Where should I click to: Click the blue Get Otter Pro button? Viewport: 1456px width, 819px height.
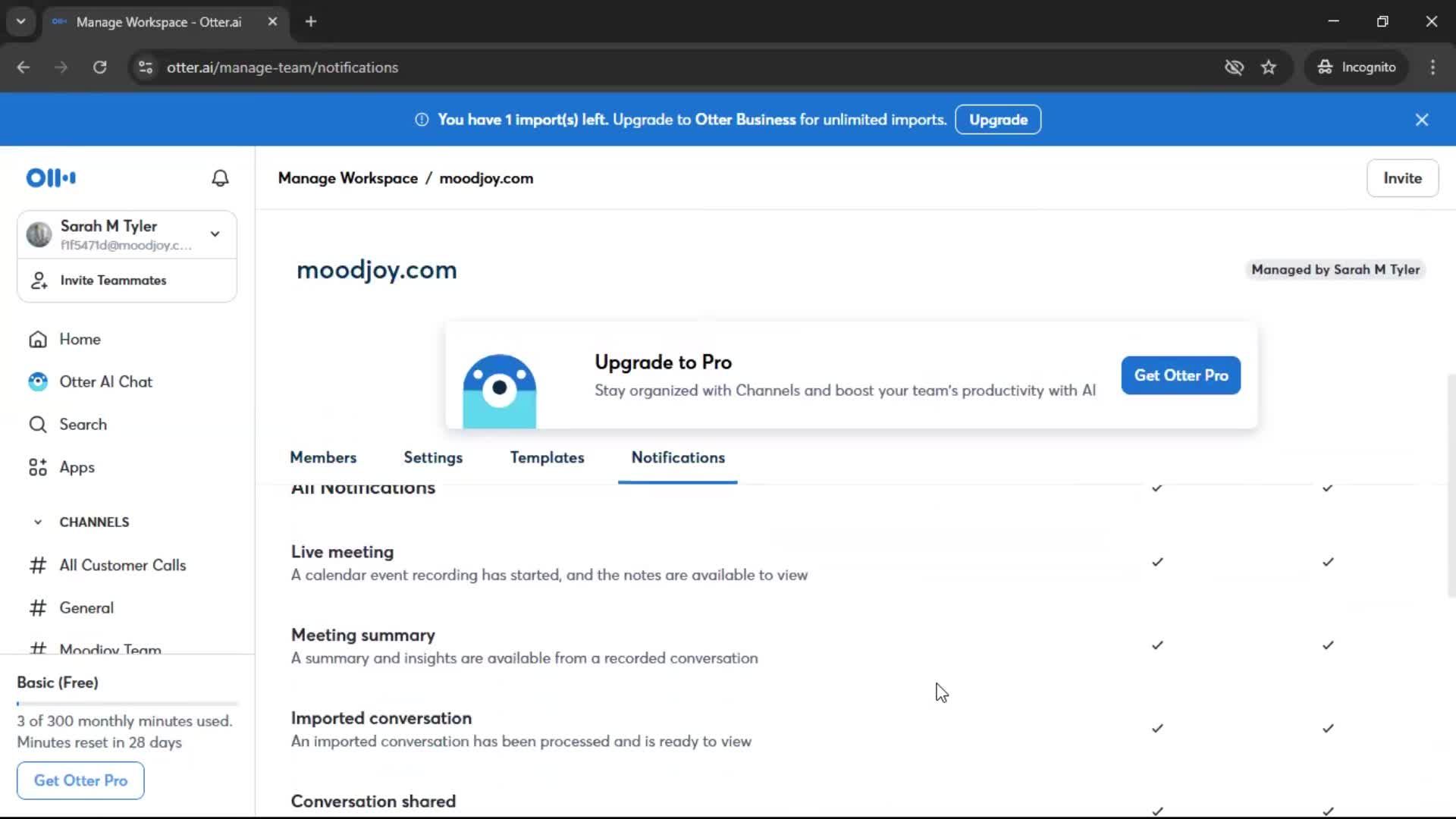1181,375
